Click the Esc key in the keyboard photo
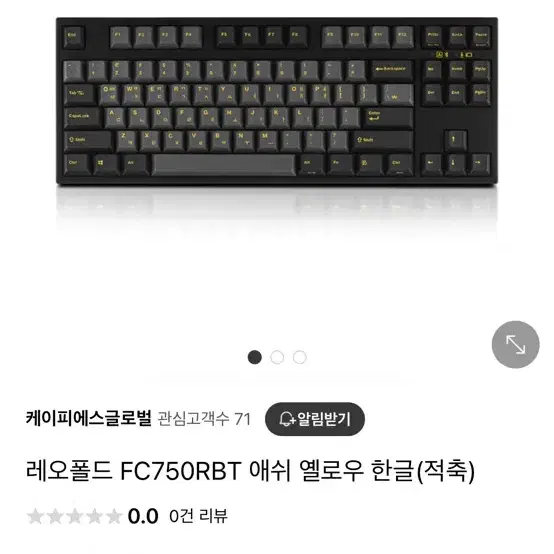This screenshot has height=554, width=554. pos(74,37)
